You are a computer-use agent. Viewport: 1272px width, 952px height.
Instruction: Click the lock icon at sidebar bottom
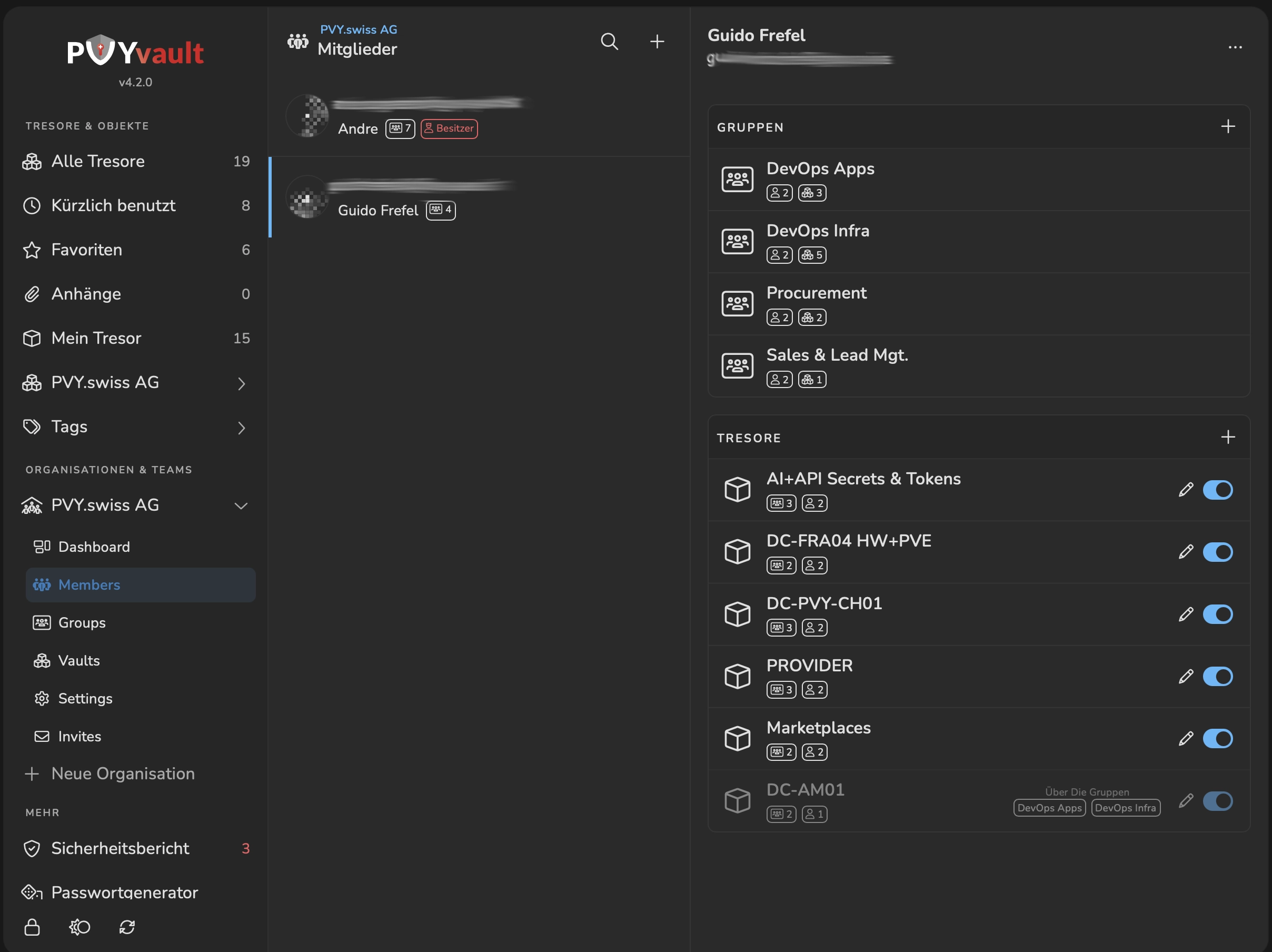[32, 927]
